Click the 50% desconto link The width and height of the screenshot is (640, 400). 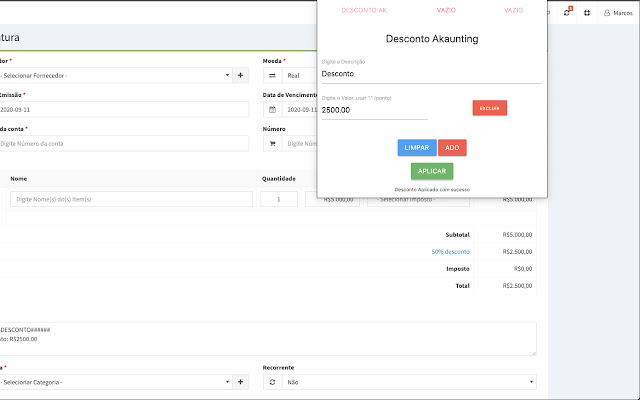(451, 252)
